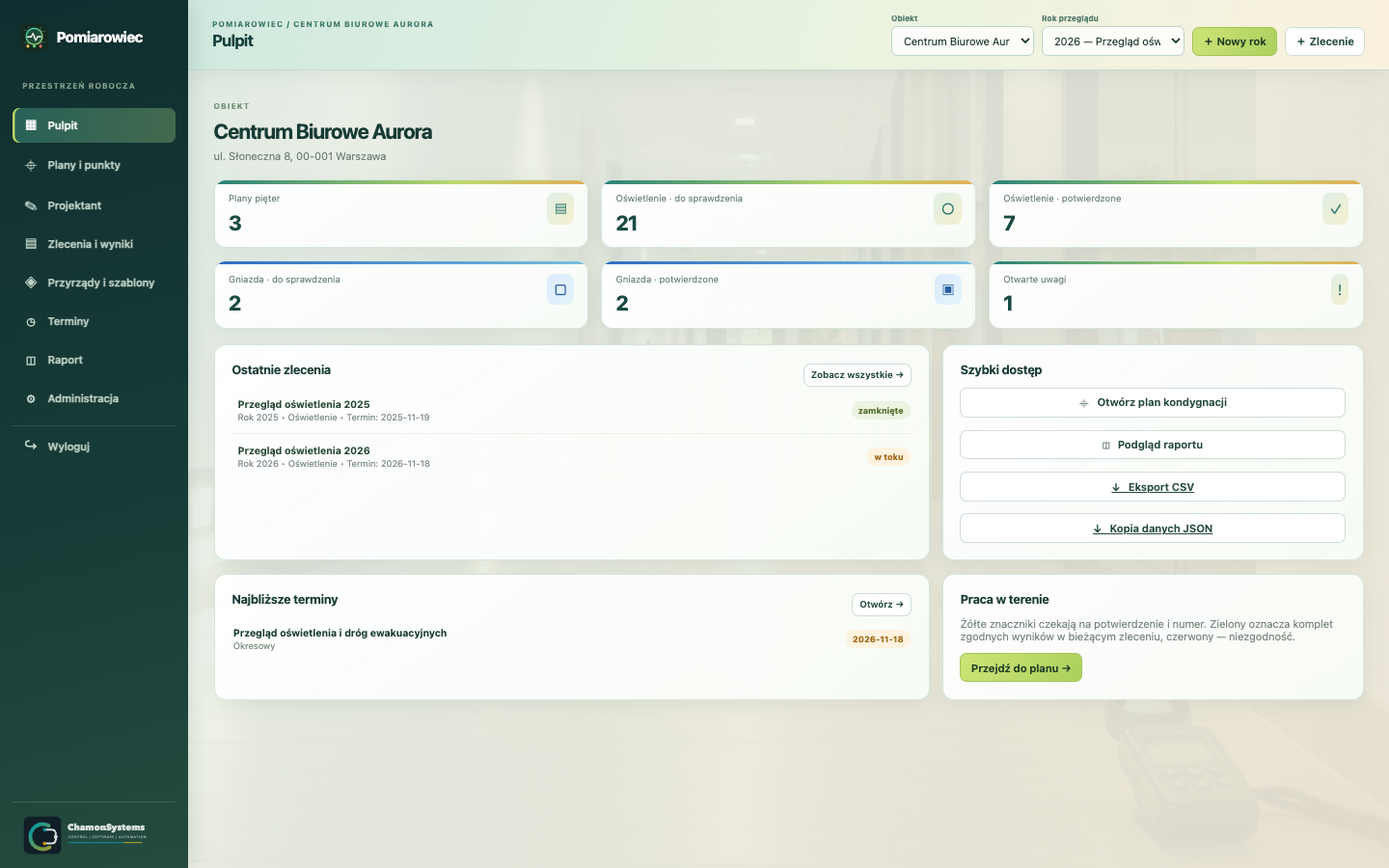Click Przejdź do planu button
1389x868 pixels.
pyautogui.click(x=1021, y=668)
